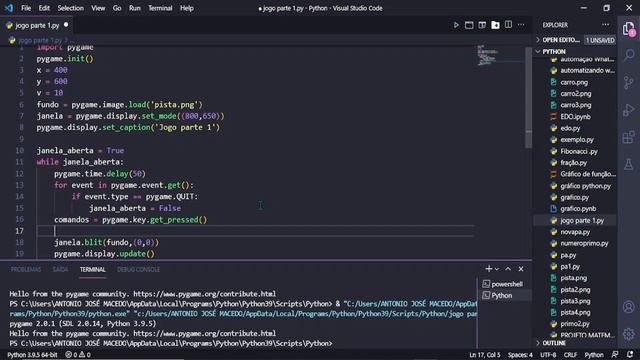Select the Terminal panel tab
Screen dimensions: 640x360
click(x=93, y=269)
